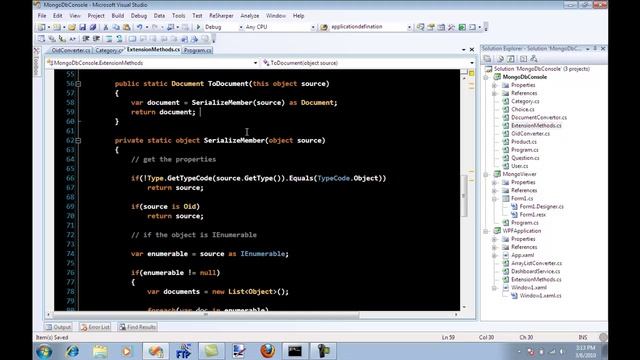Click the Decrease Indent icon

pyautogui.click(x=86, y=39)
